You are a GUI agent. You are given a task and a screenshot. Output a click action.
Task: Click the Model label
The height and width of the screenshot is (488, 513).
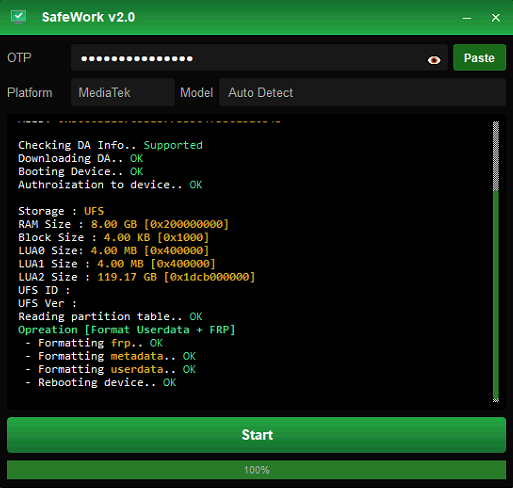coord(196,92)
